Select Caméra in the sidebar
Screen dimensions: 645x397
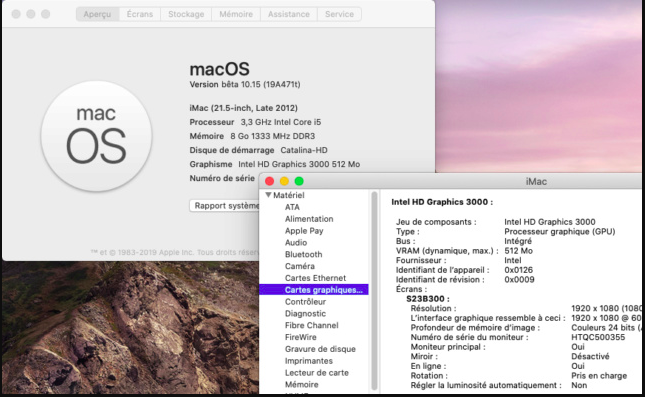(x=299, y=266)
